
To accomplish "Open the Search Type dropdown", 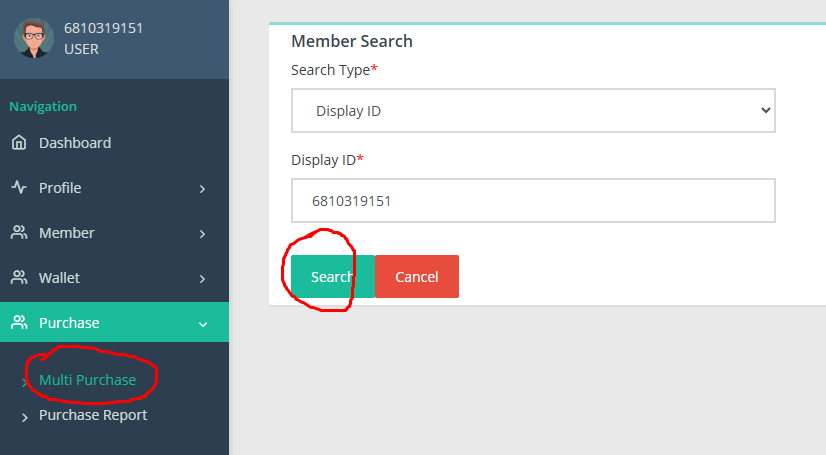I will [533, 111].
